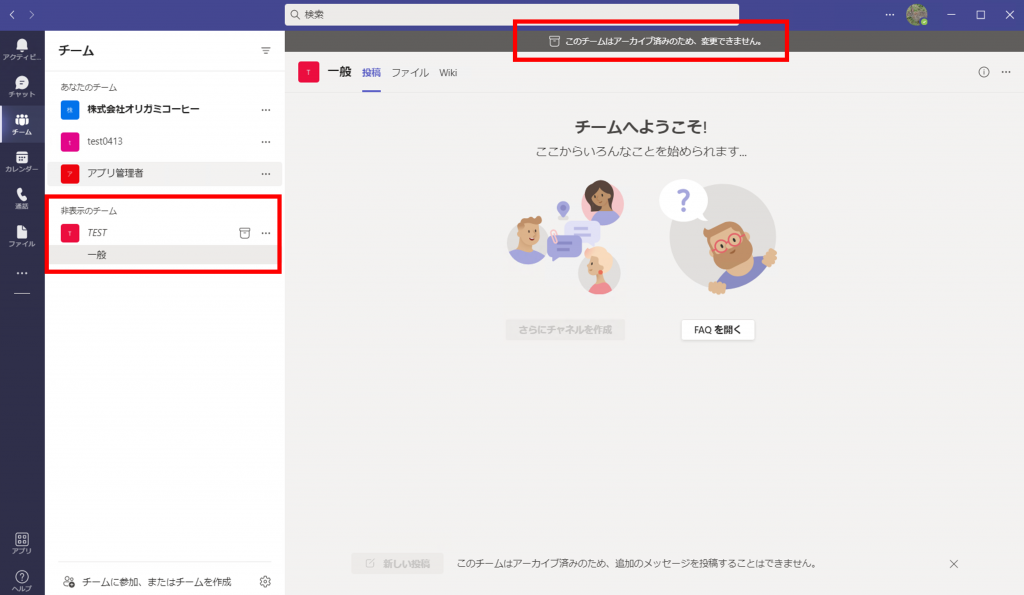1024x595 pixels.
Task: Switch to the ファイル tab
Action: coord(410,73)
